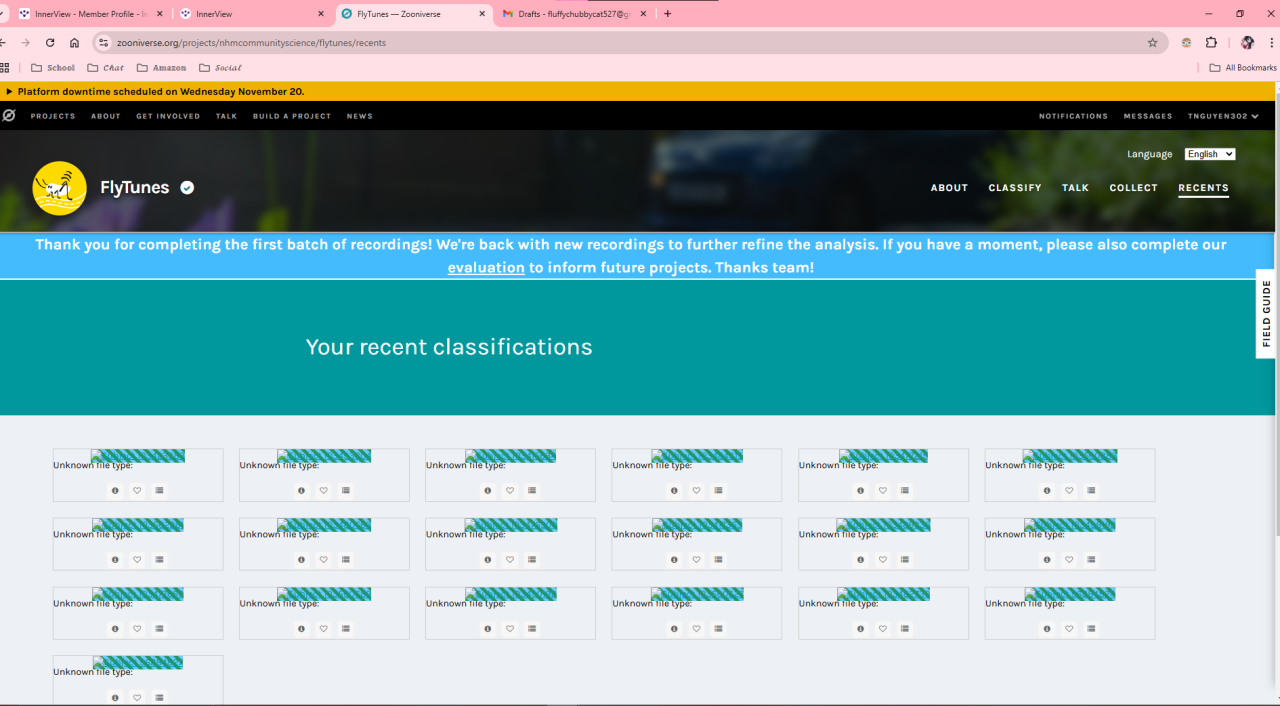Favorite the first card in the top row
1280x706 pixels.
click(x=137, y=490)
